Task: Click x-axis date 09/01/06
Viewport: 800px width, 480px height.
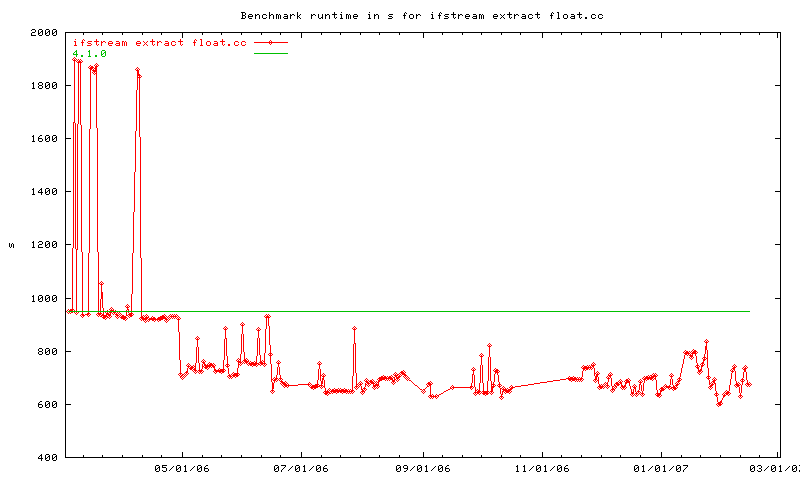Action: pos(423,469)
